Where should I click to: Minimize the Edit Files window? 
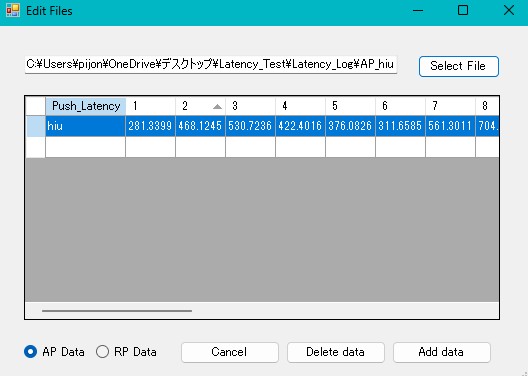418,10
